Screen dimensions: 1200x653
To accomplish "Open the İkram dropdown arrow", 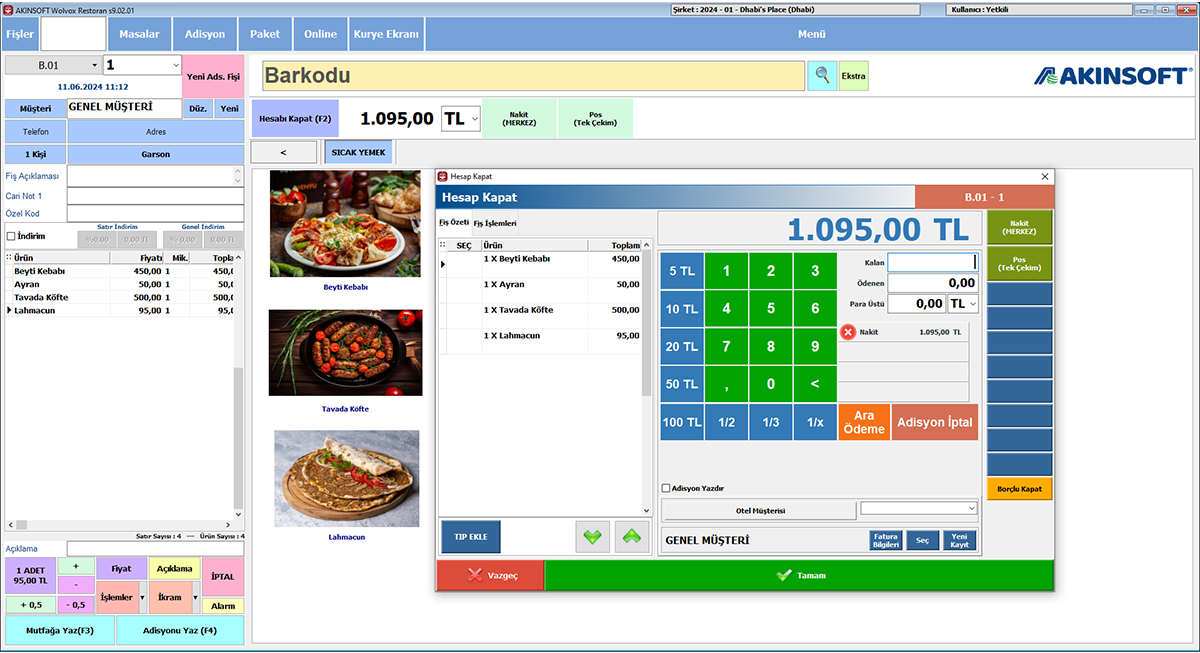I will tap(195, 597).
